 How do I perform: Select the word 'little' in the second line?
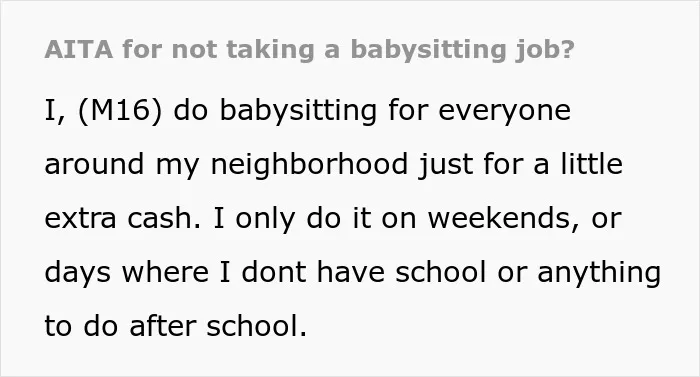click(592, 163)
